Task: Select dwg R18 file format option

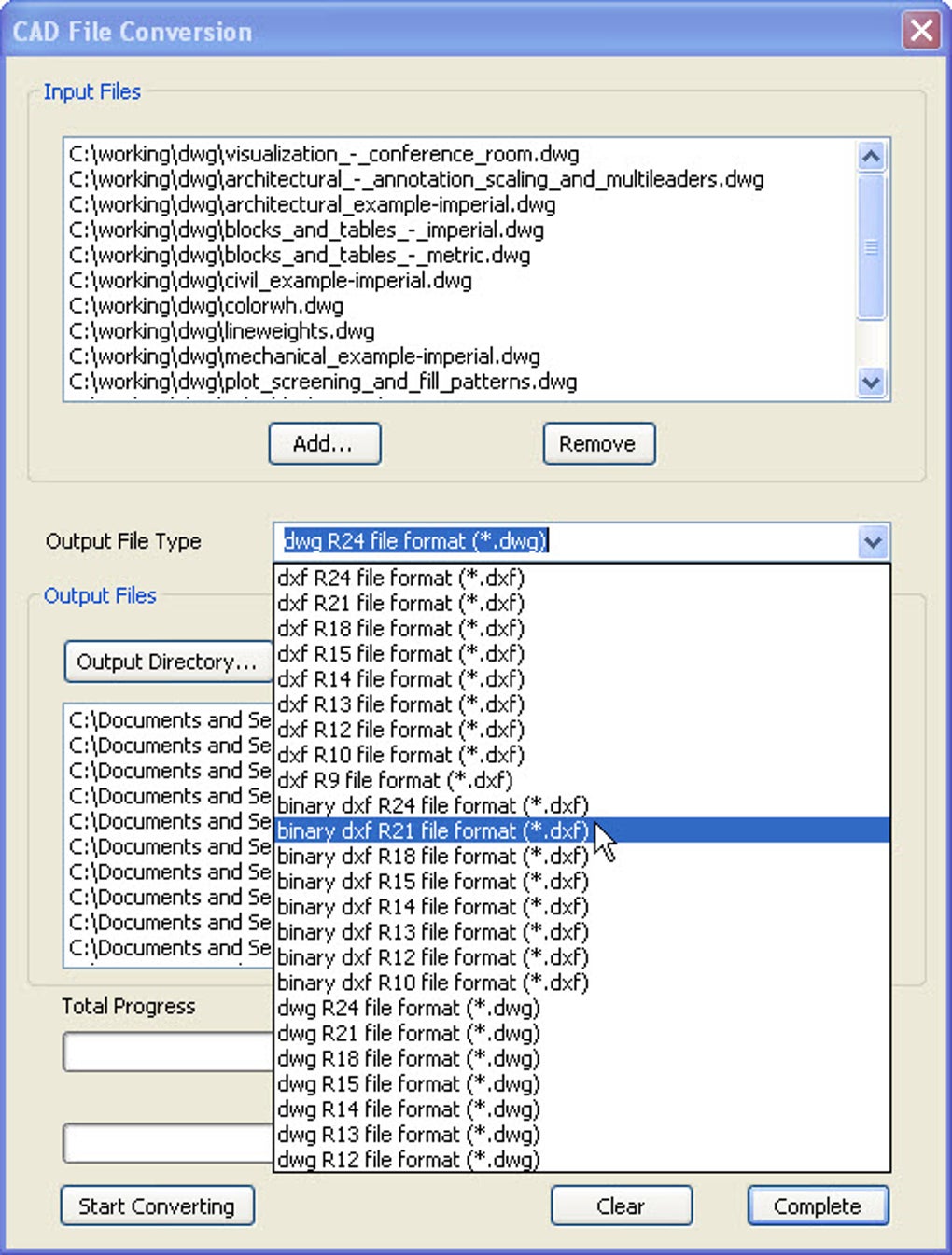Action: pos(582,1057)
